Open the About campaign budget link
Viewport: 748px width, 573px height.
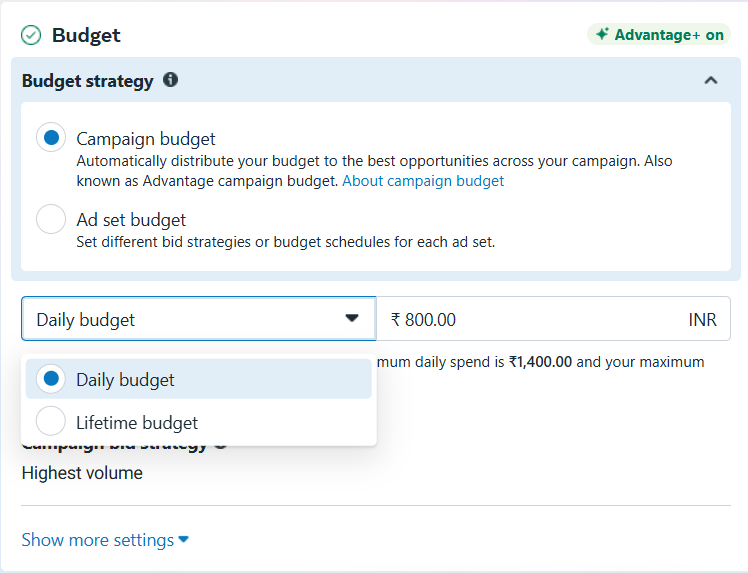[423, 181]
